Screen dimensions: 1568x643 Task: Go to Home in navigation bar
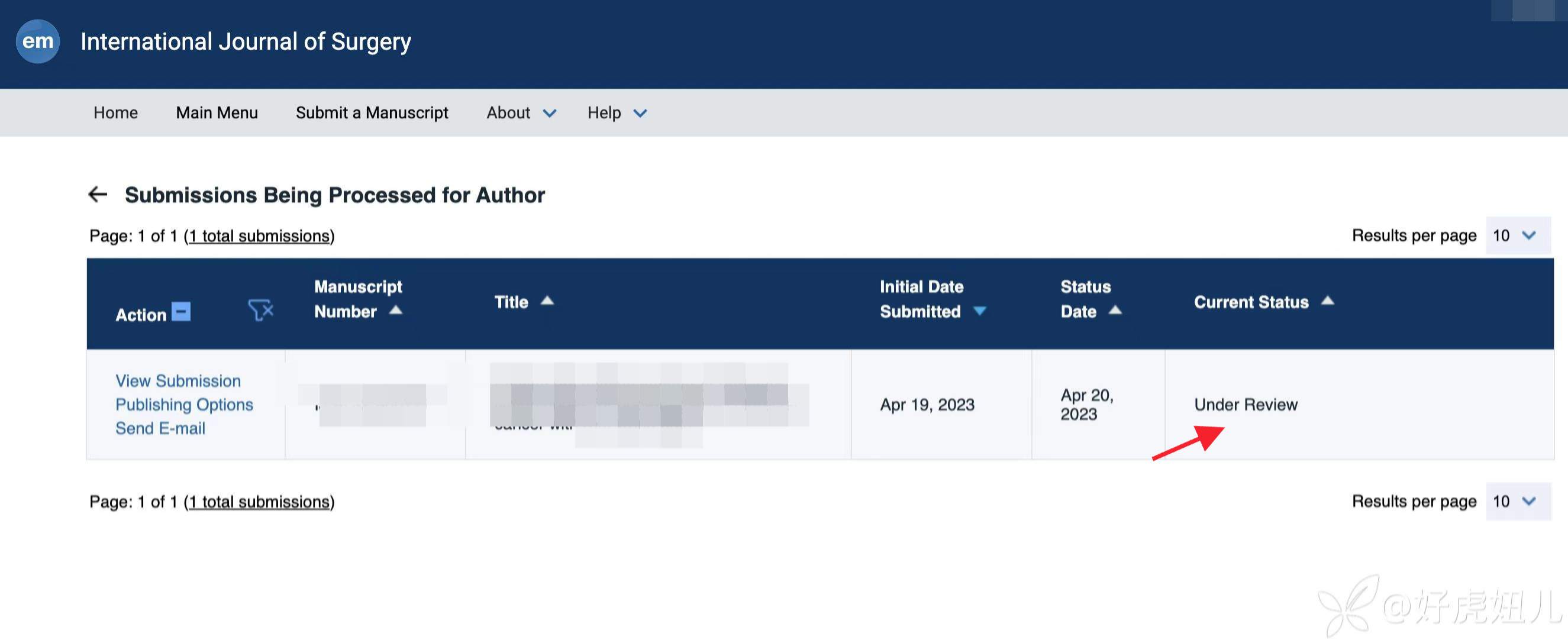(115, 113)
